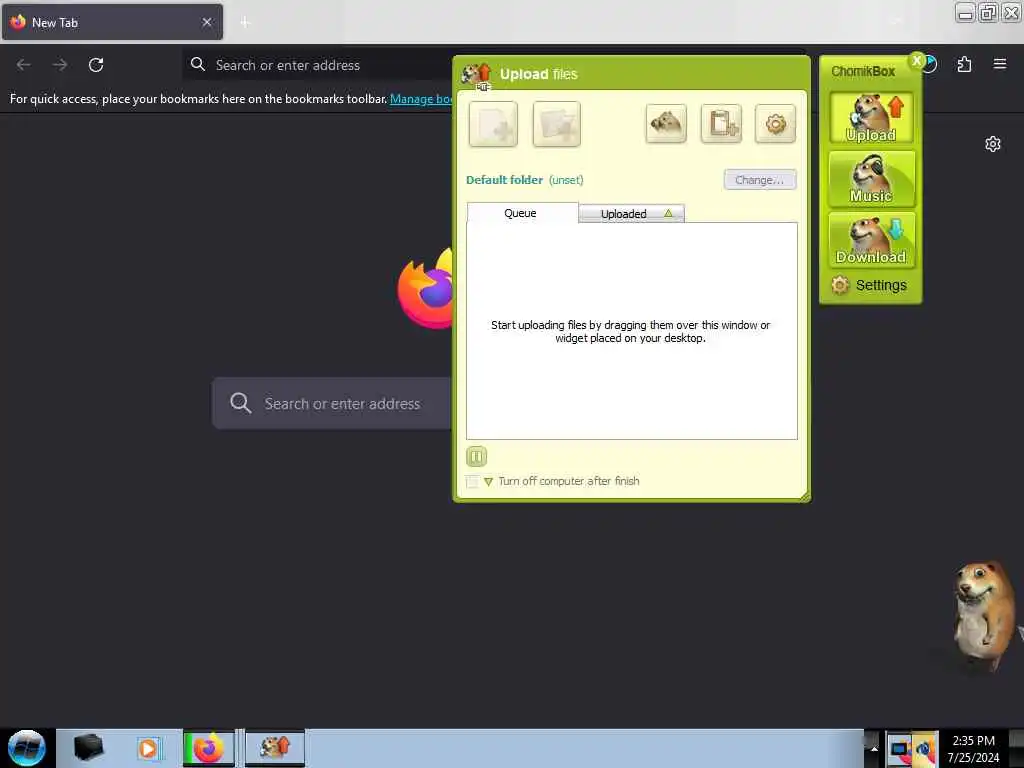Open the Music section in ChomikBox
Viewport: 1024px width, 768px height.
871,179
